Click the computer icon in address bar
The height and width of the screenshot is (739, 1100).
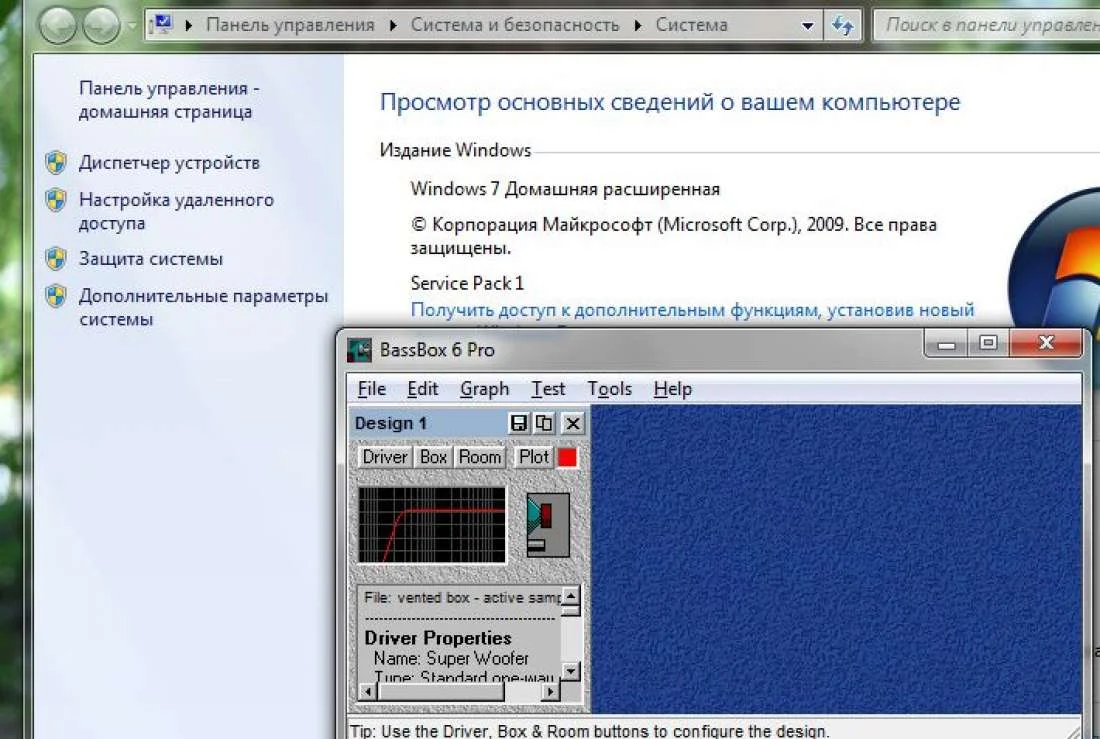coord(162,25)
